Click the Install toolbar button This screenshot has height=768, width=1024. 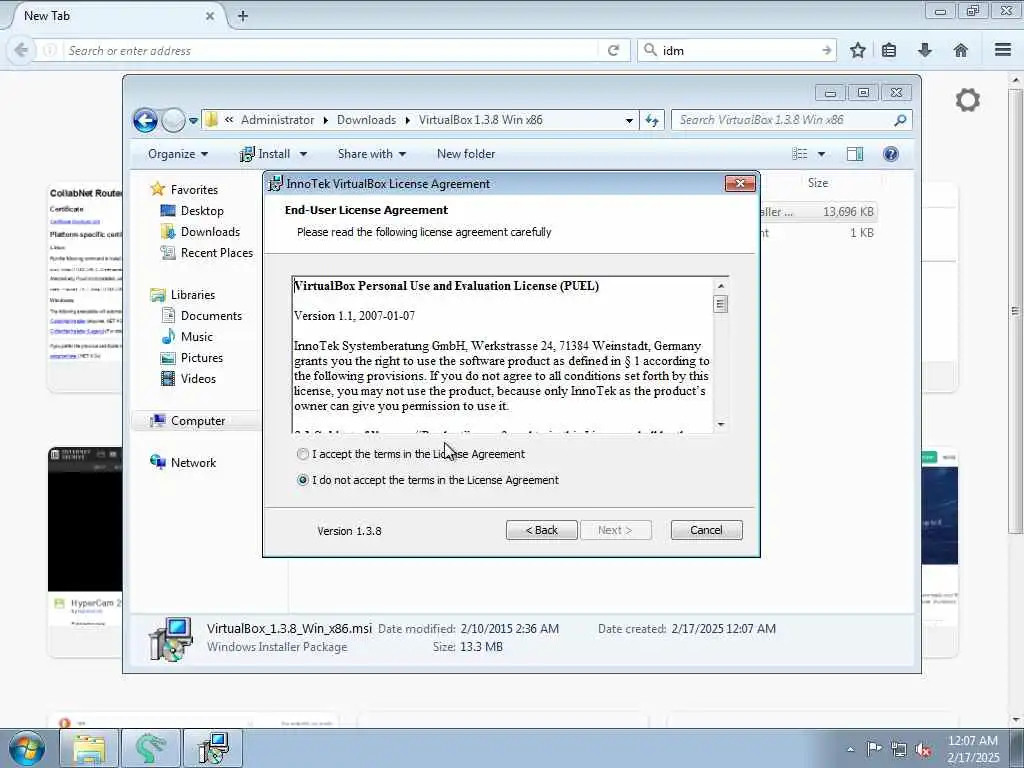[265, 154]
